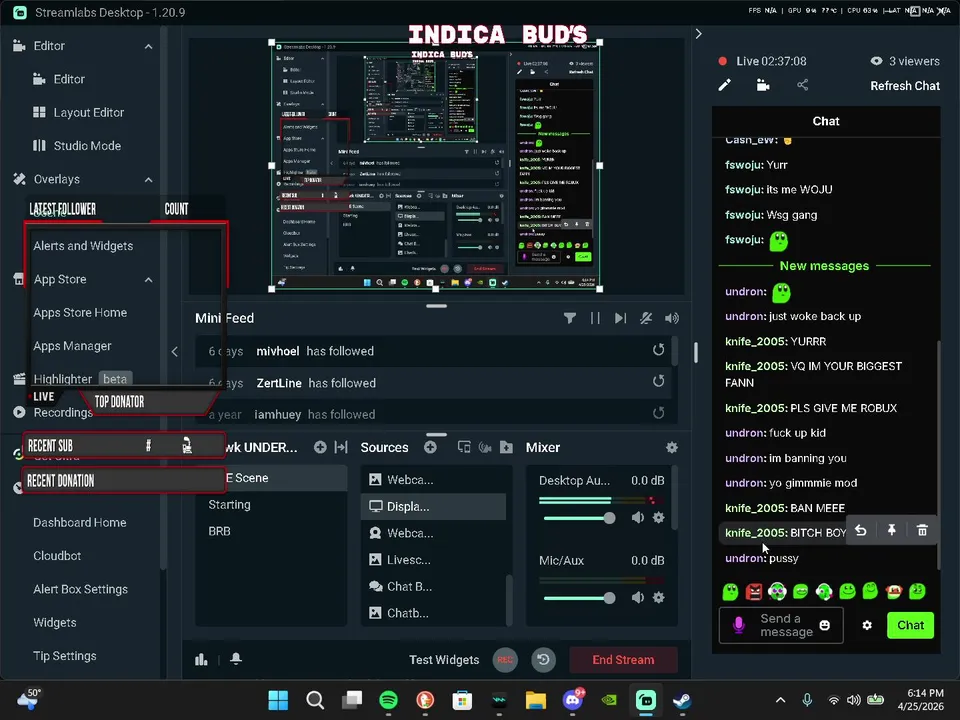The image size is (960, 720).
Task: Click the Desktop Audio volume slider handle
Action: 609,518
